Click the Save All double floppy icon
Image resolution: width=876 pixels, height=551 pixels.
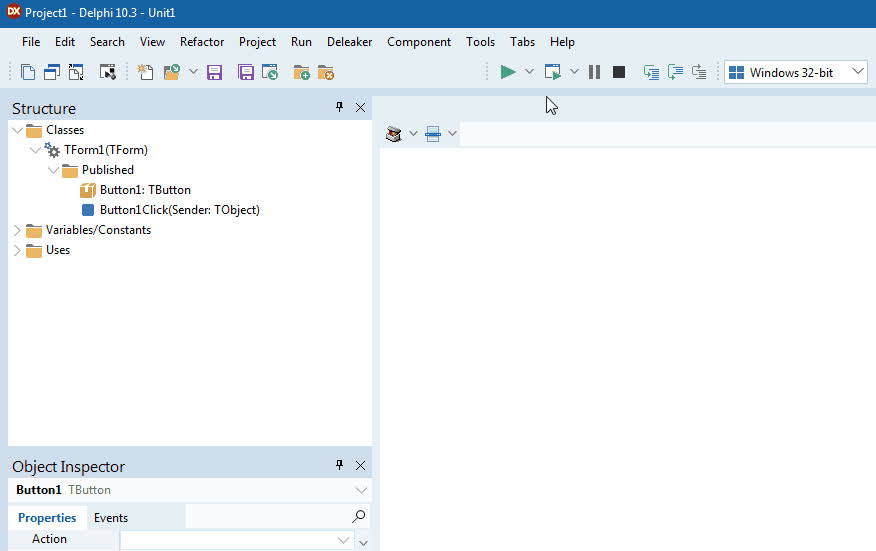tap(245, 72)
